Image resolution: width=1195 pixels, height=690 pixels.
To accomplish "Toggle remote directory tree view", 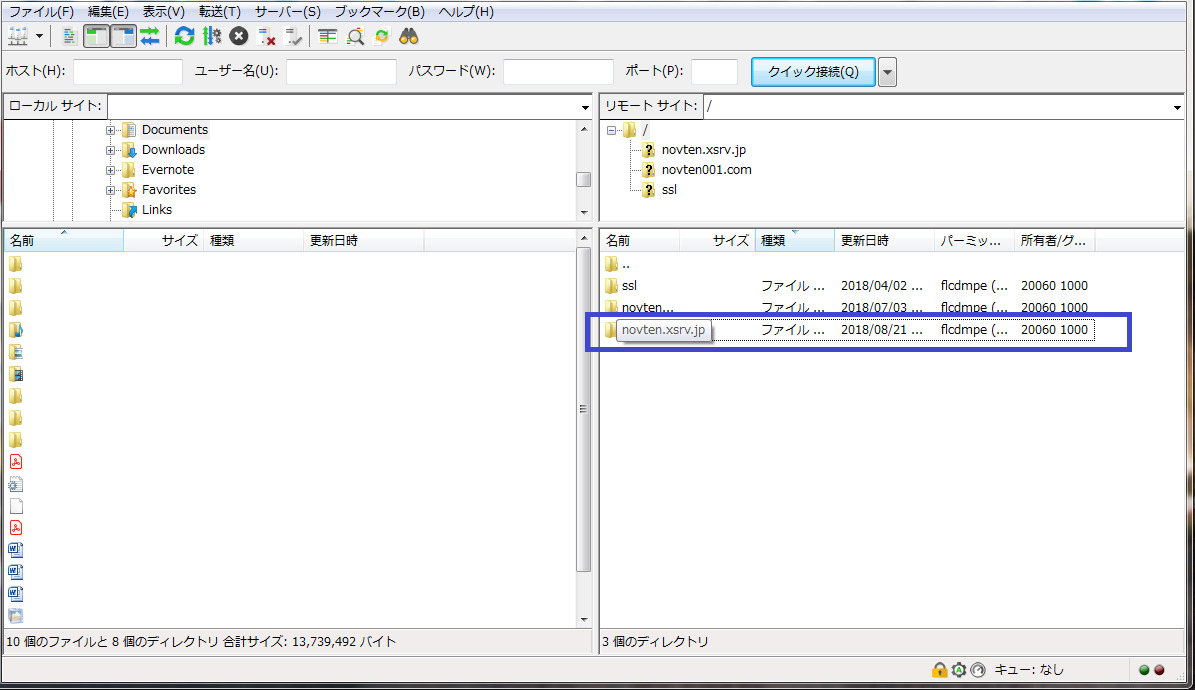I will [x=123, y=36].
